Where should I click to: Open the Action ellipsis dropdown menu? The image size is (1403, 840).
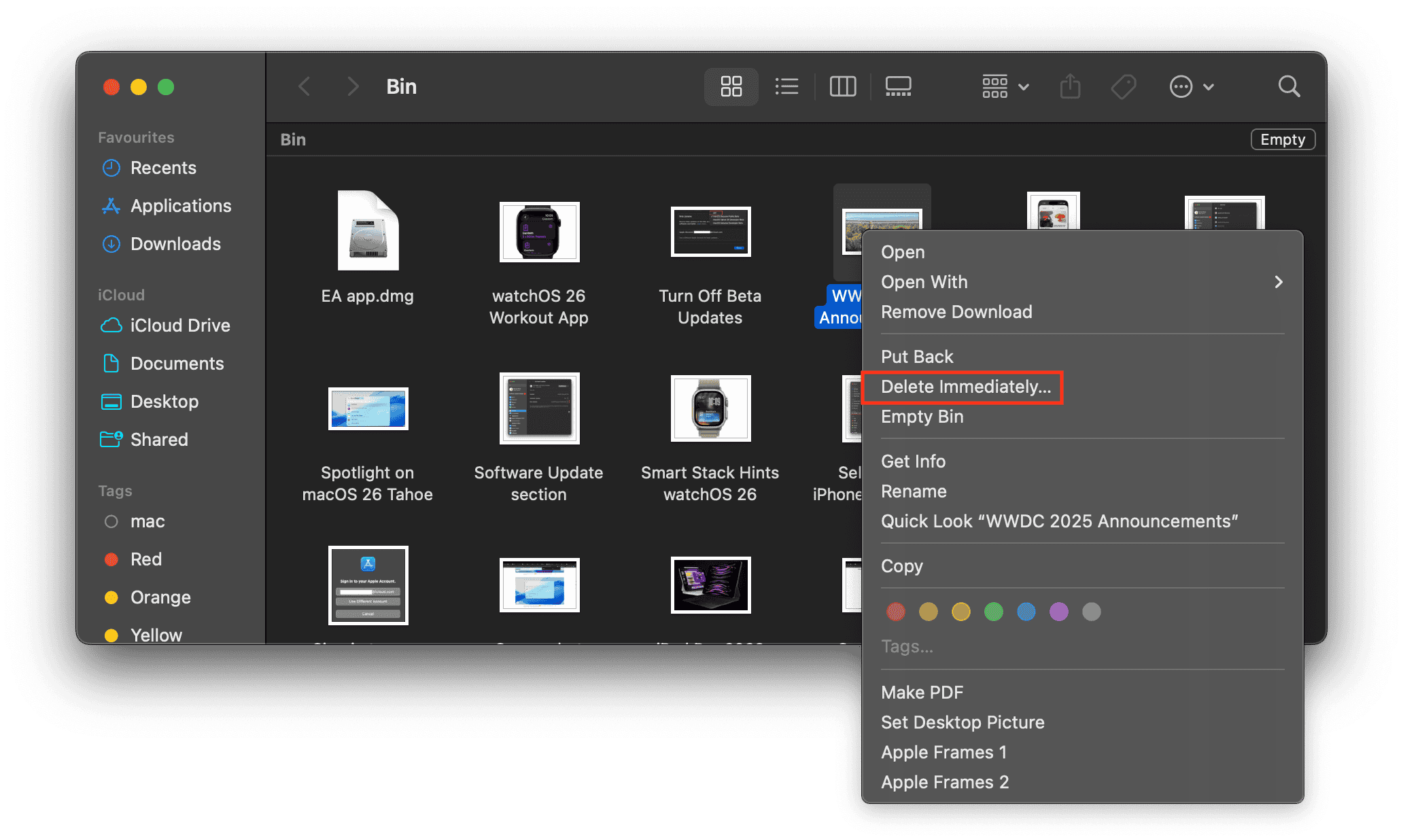click(1191, 86)
